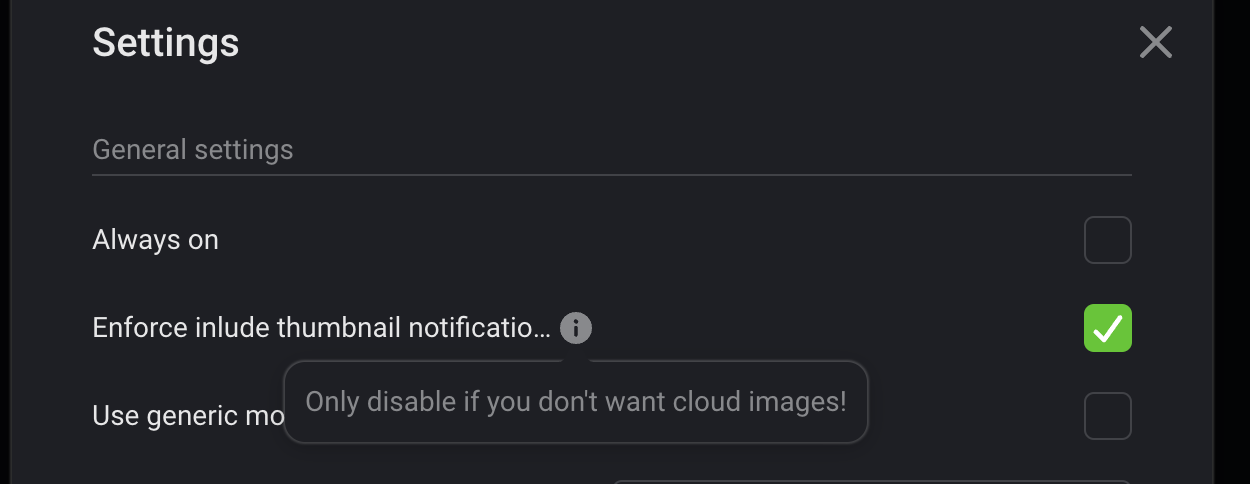Uncheck Enforce include thumbnail notifications checkbox
Viewport: 1250px width, 484px height.
click(x=1107, y=328)
